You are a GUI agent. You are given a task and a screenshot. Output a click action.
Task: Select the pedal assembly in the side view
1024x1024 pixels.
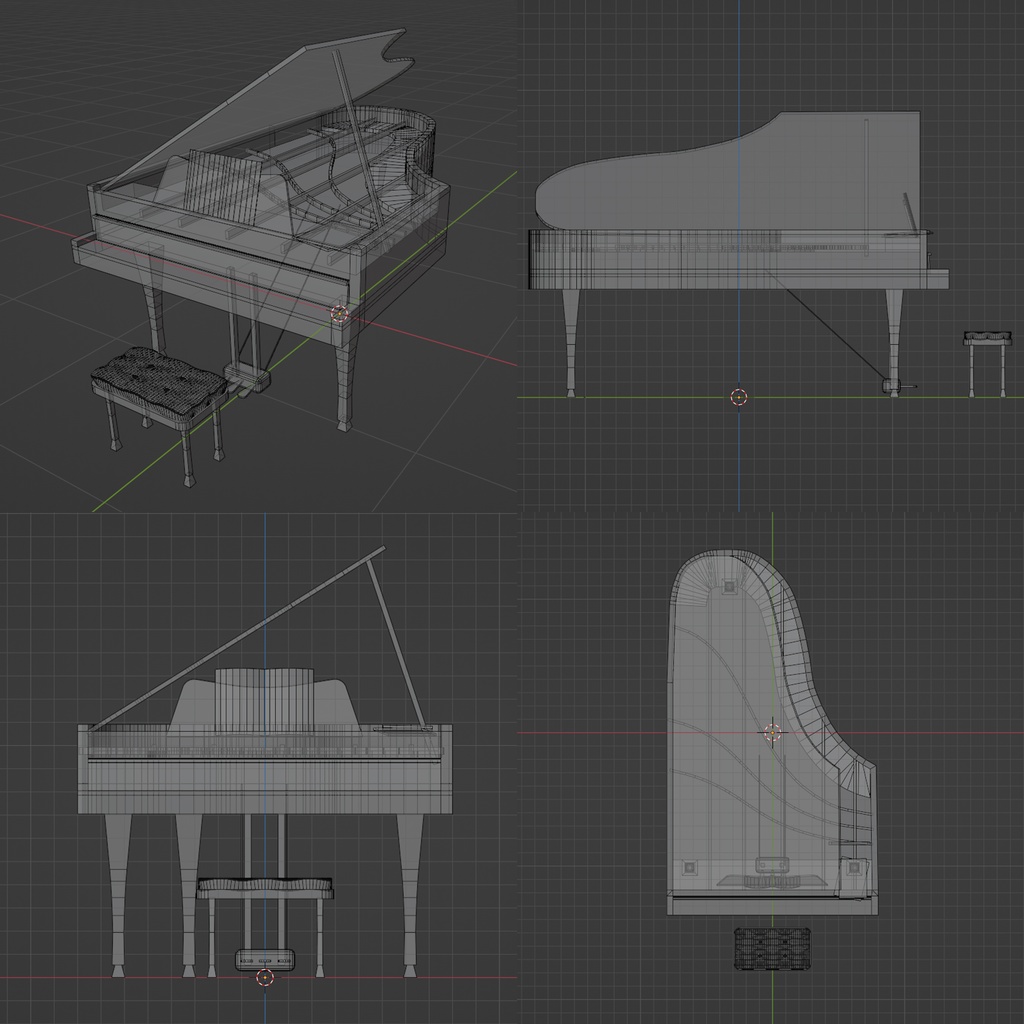[893, 386]
